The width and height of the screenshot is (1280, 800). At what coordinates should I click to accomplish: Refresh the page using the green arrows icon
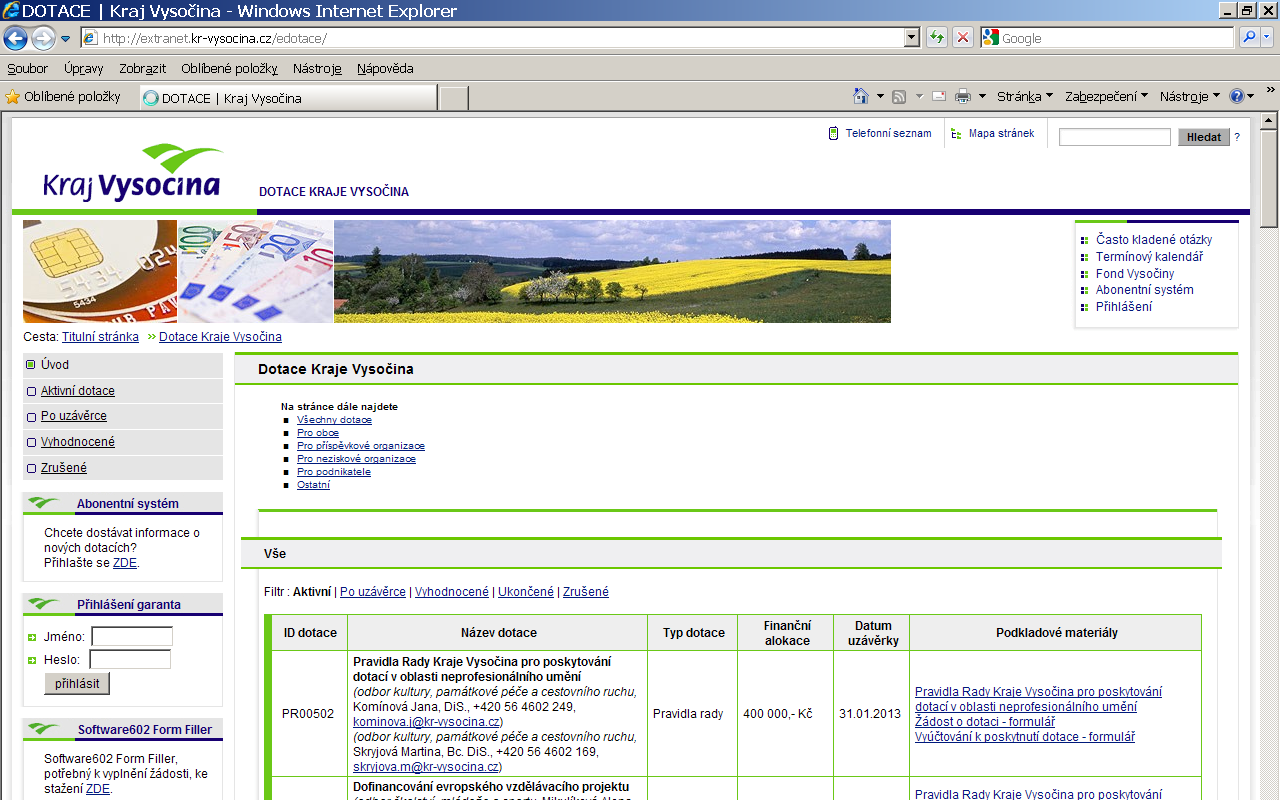coord(937,38)
